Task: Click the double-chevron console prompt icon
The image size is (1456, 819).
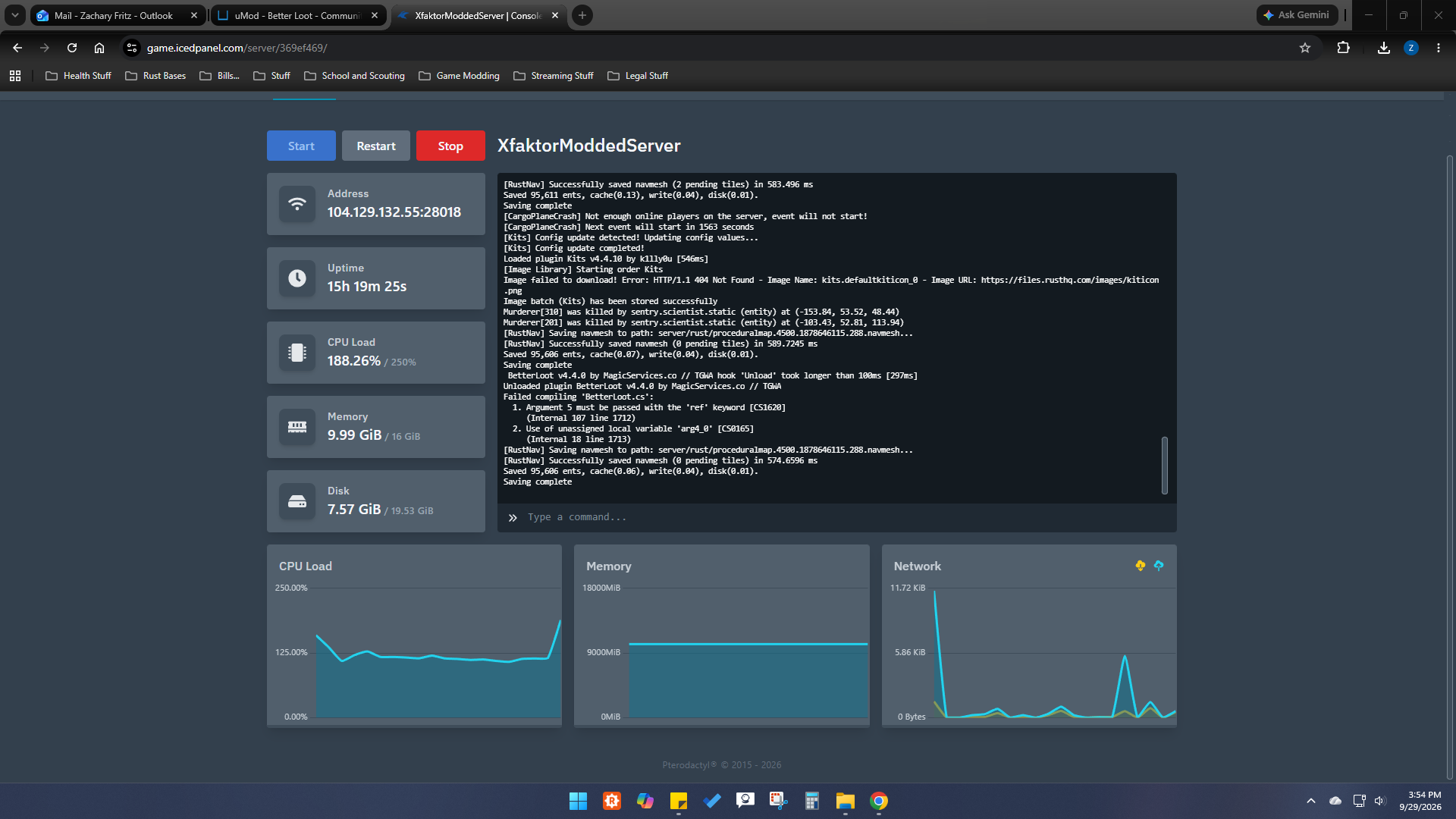Action: pyautogui.click(x=513, y=517)
